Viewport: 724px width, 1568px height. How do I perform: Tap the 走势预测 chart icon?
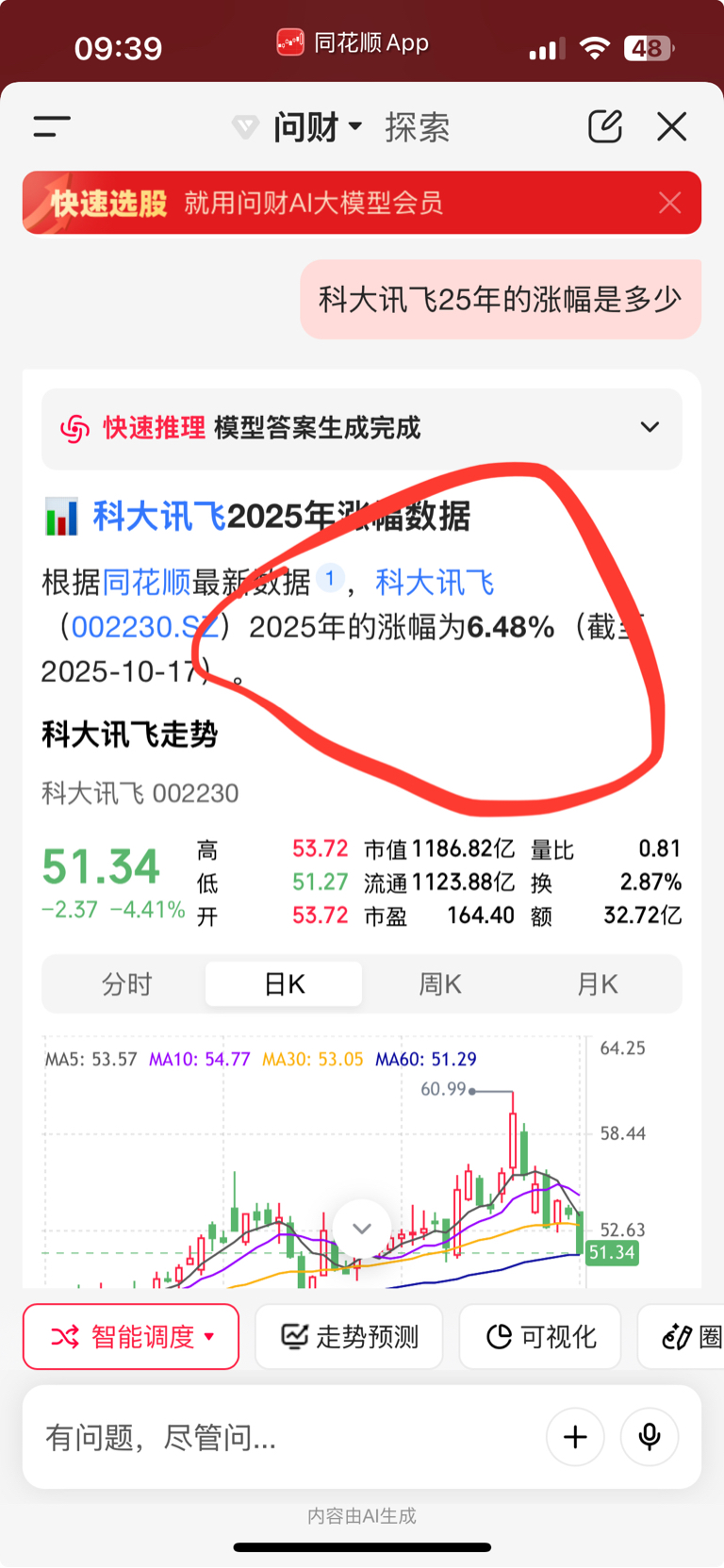[x=295, y=1337]
